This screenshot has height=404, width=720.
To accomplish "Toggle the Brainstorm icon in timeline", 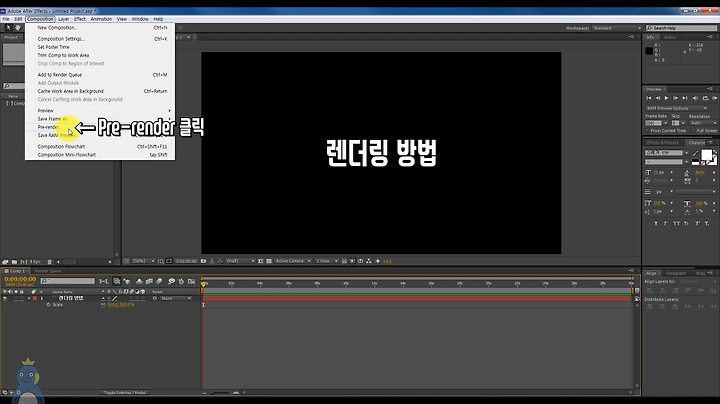I will 171,281.
